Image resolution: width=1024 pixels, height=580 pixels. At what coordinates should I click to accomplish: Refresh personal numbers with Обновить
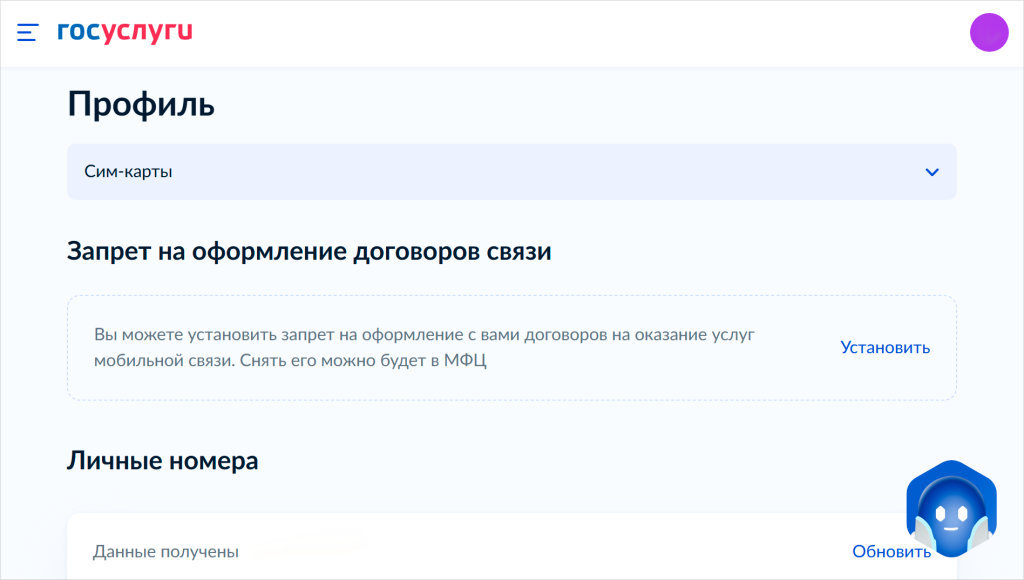[891, 551]
